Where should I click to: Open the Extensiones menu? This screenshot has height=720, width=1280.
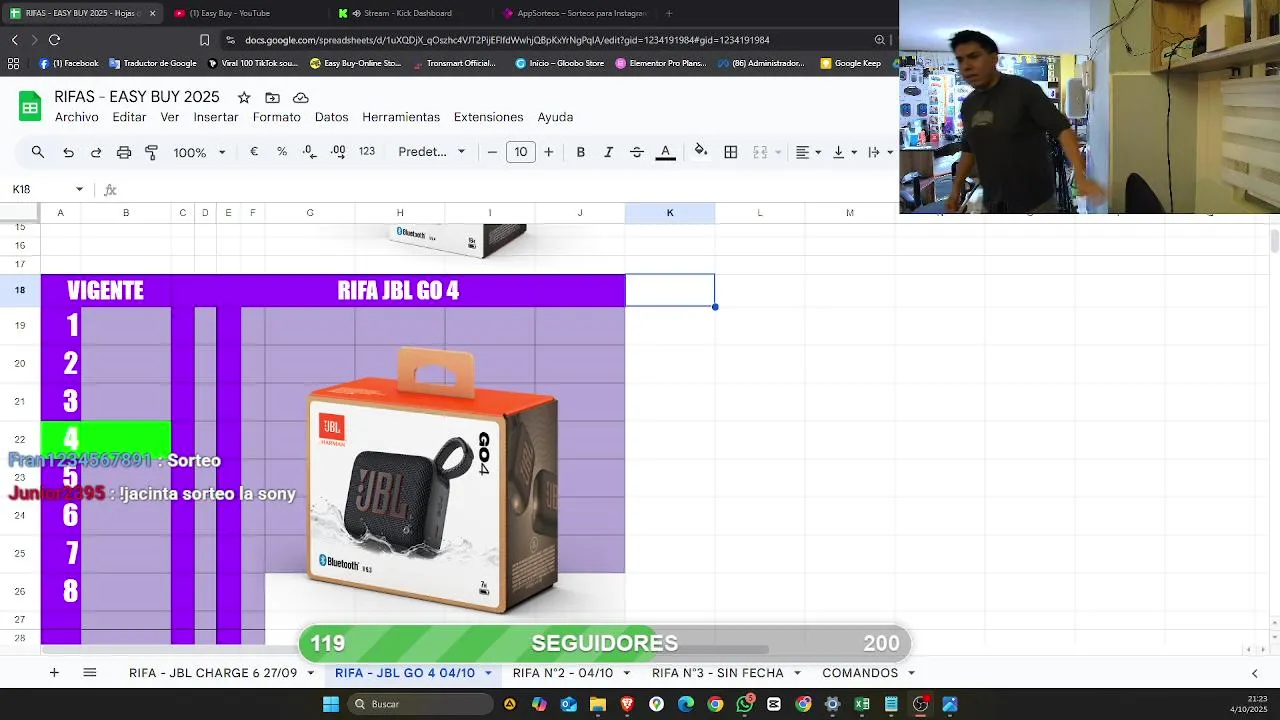(x=489, y=117)
